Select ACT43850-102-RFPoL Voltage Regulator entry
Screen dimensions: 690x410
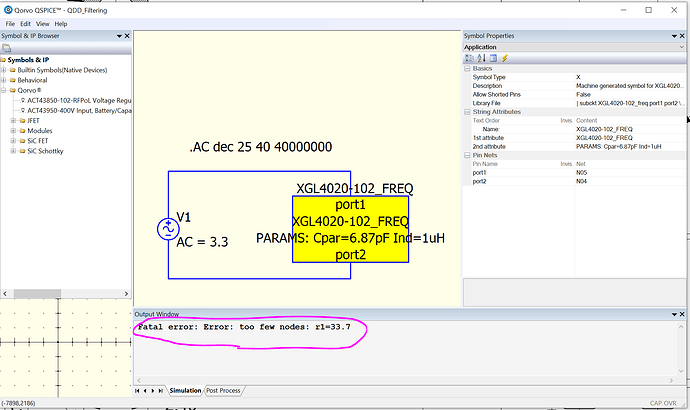pyautogui.click(x=79, y=100)
